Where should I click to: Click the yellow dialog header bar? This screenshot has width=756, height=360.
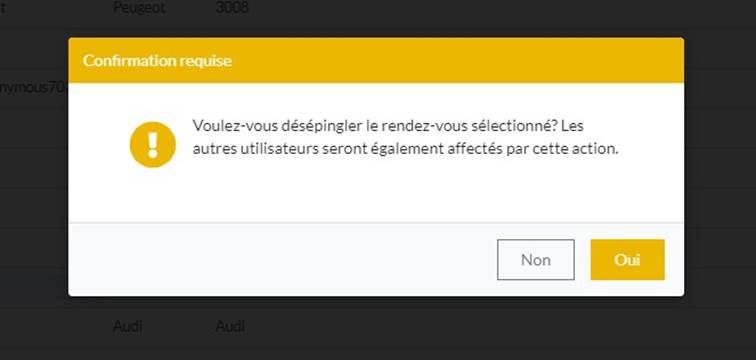(376, 60)
